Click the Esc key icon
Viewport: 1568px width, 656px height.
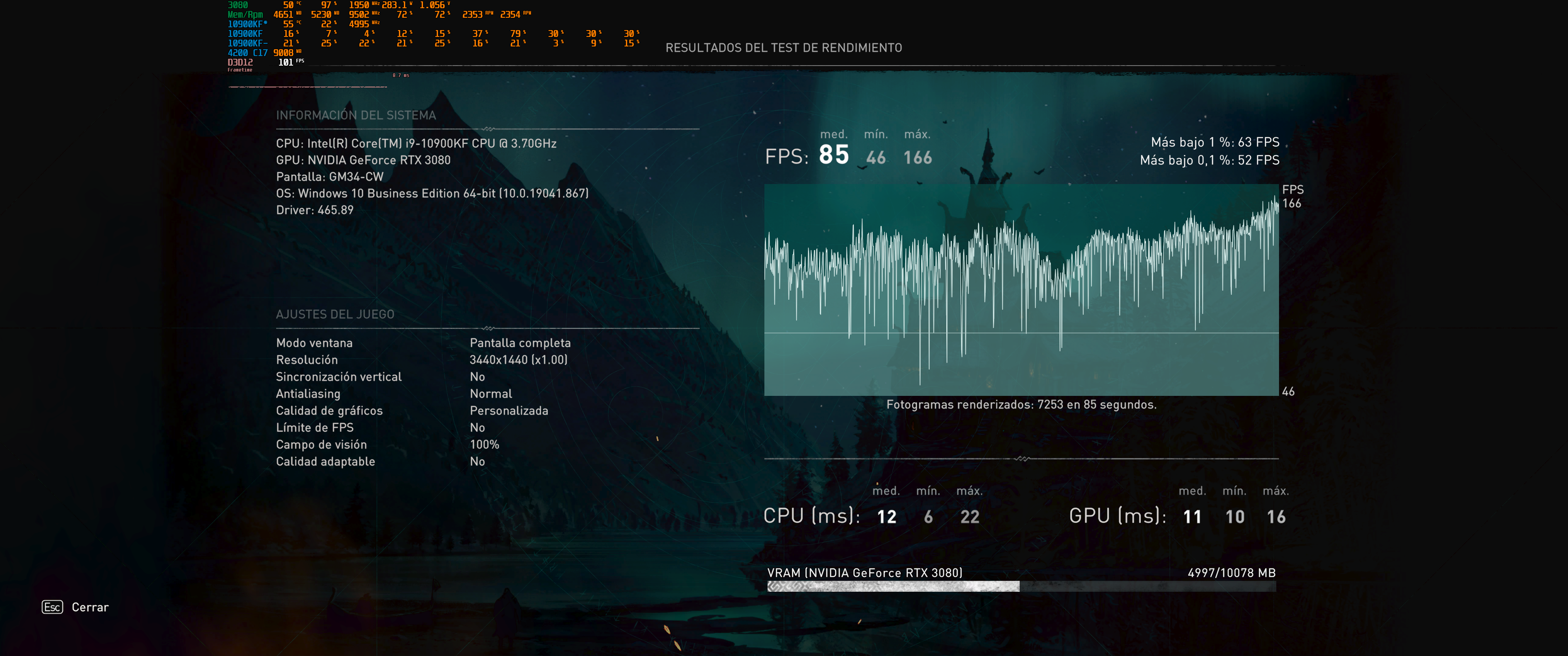pos(52,607)
